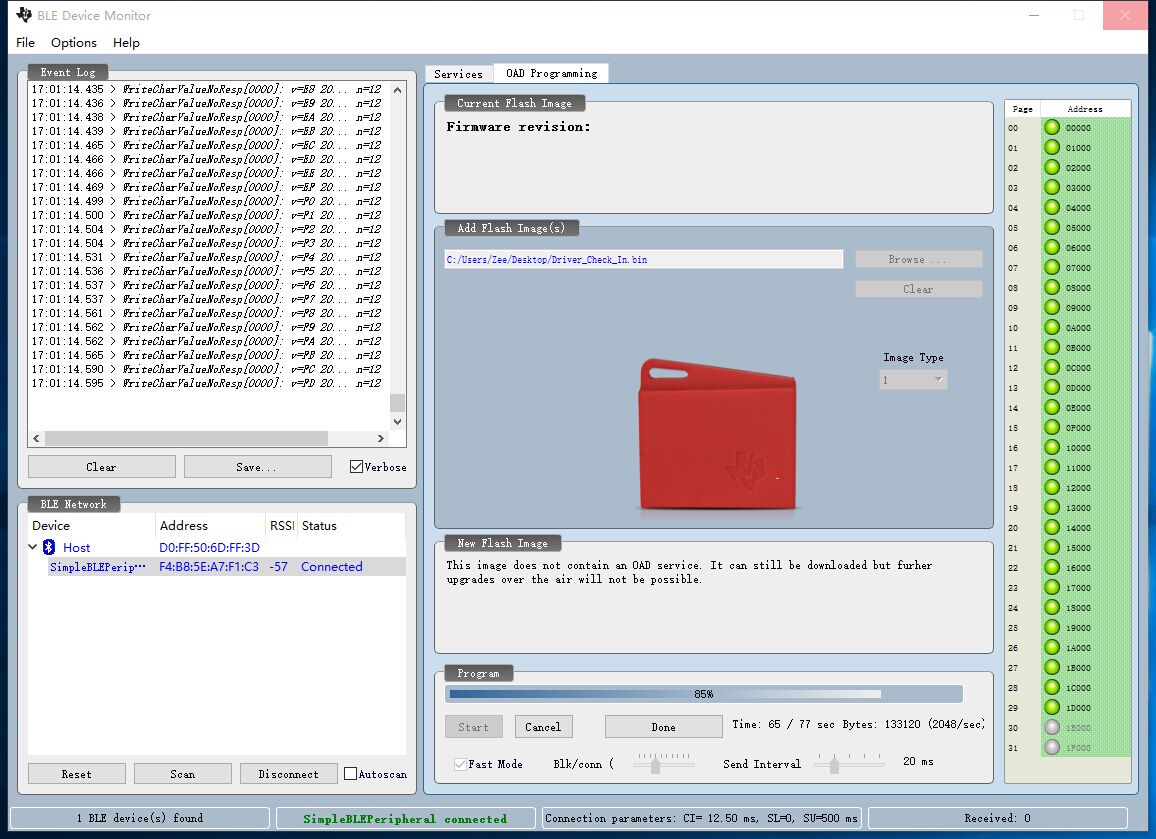Click Event Log horizontal scroll left arrow

coord(36,438)
